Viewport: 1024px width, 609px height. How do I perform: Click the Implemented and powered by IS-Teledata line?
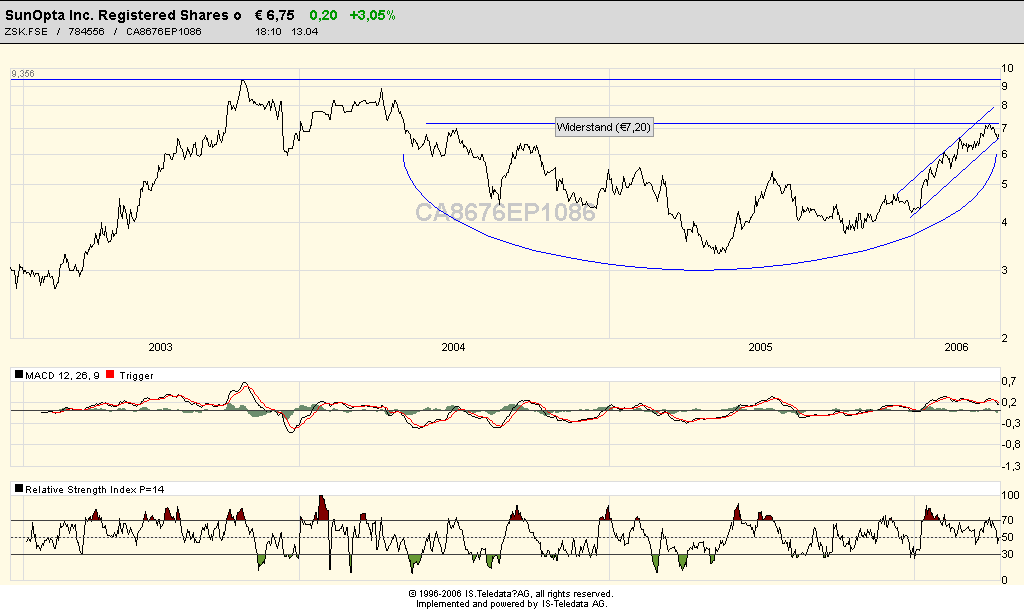[511, 604]
